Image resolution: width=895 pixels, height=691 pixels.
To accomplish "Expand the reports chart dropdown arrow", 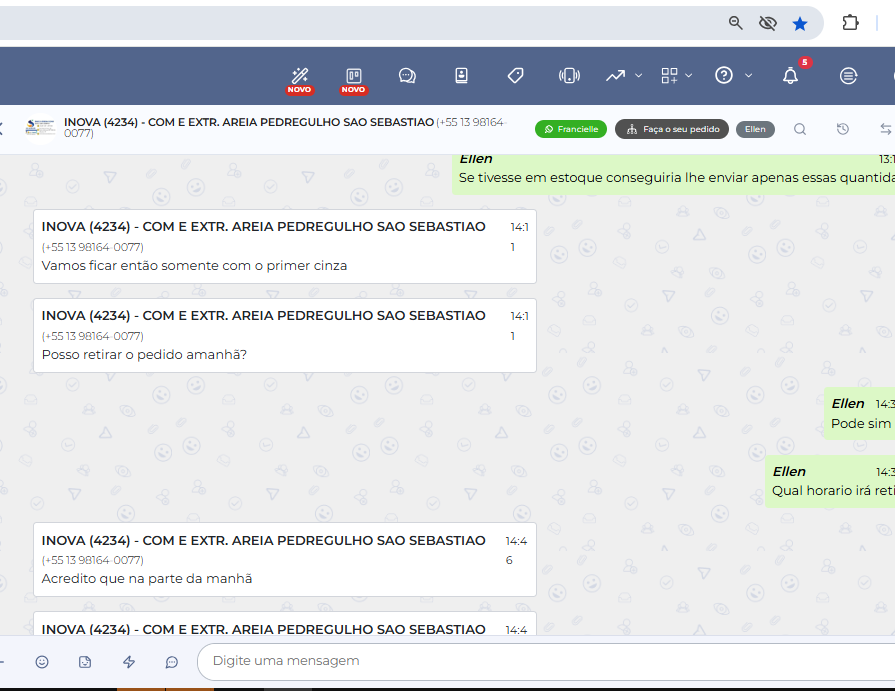I will [x=639, y=76].
